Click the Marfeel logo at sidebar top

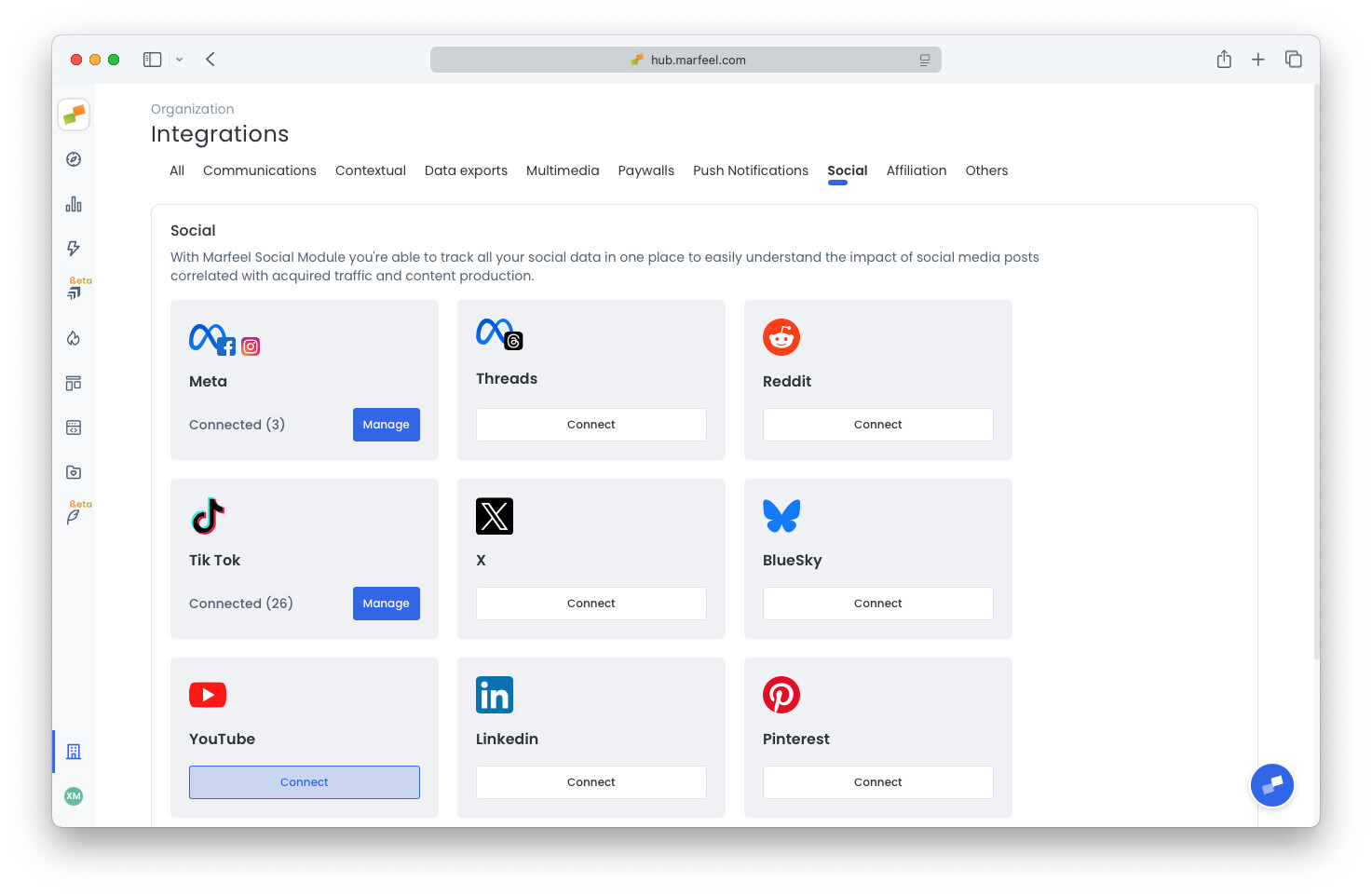(x=74, y=114)
